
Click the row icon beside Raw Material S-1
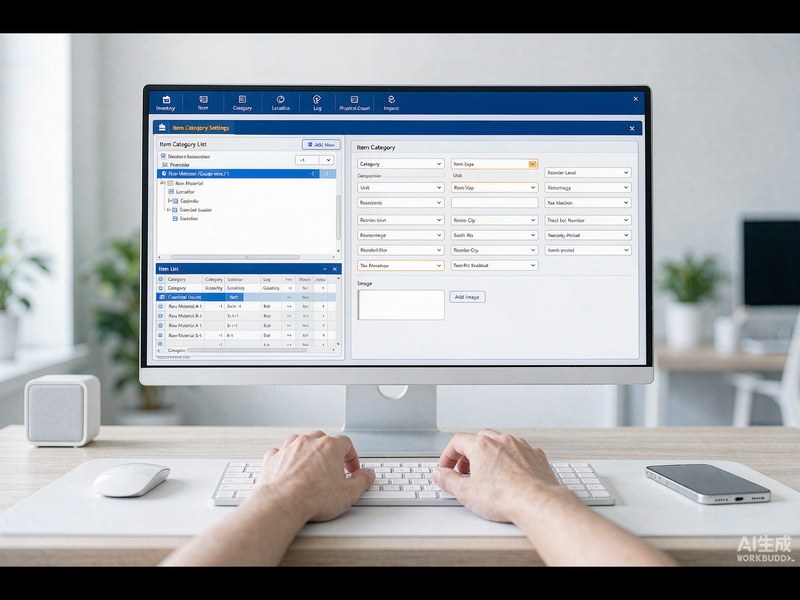(161, 335)
